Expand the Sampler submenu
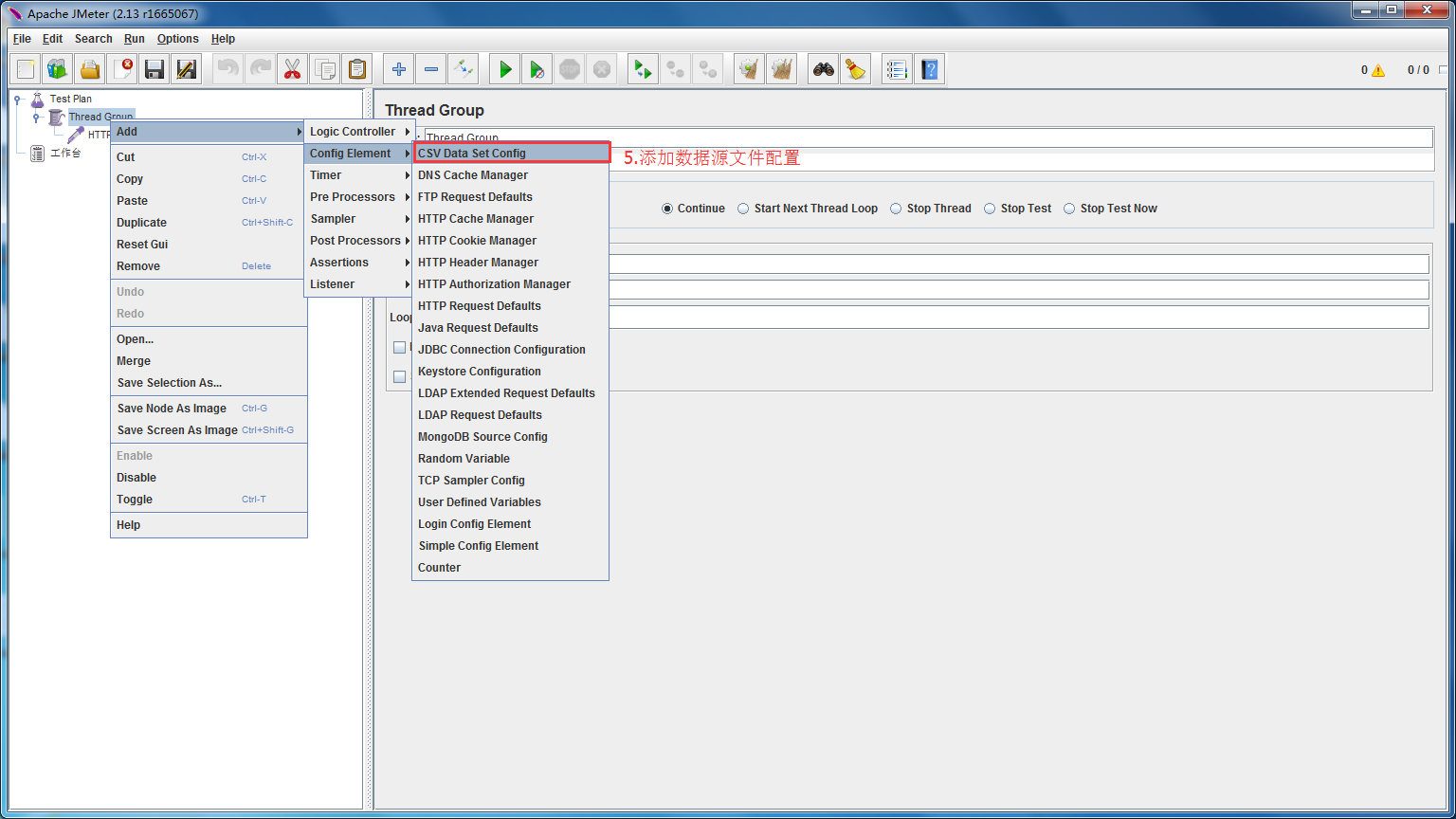The height and width of the screenshot is (819, 1456). 358,219
